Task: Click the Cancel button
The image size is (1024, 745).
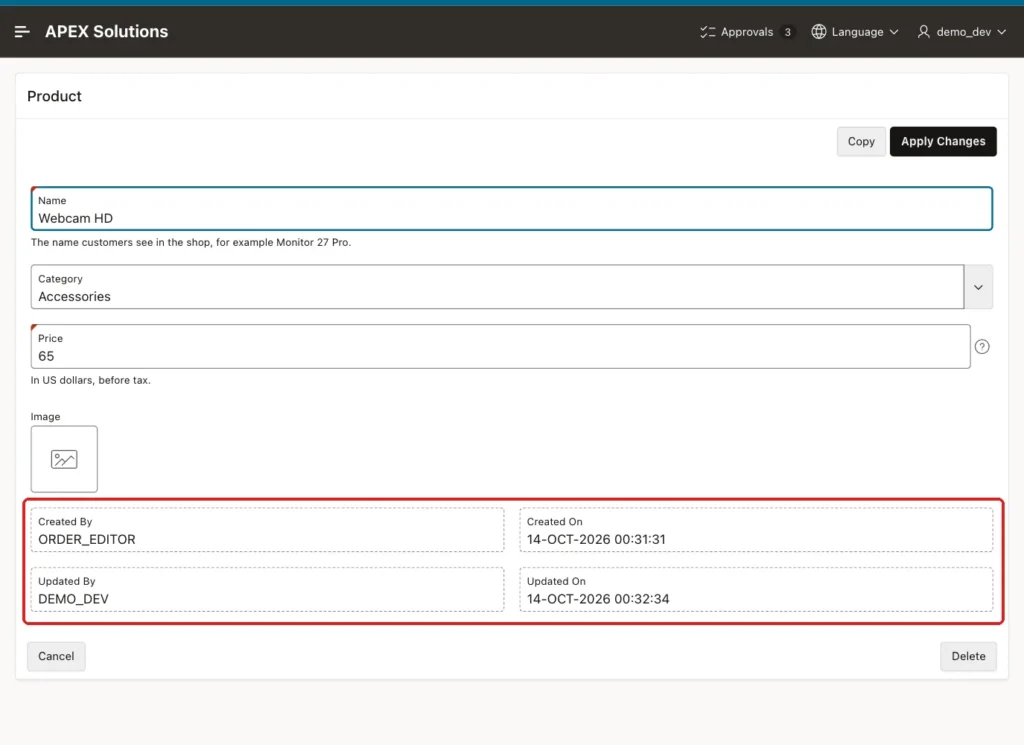Action: [x=56, y=656]
